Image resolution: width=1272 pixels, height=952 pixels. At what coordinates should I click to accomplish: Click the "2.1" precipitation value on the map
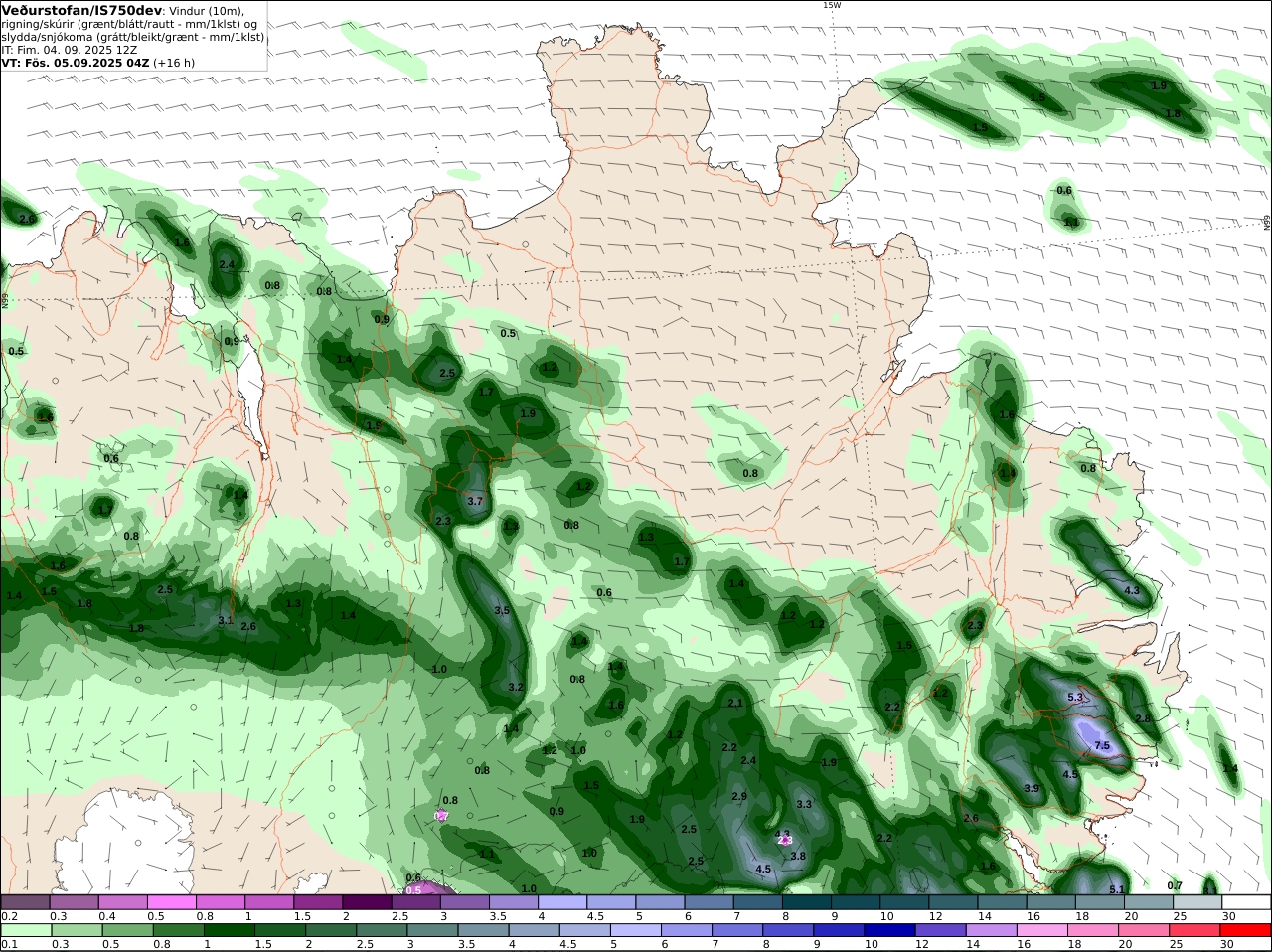coord(735,703)
